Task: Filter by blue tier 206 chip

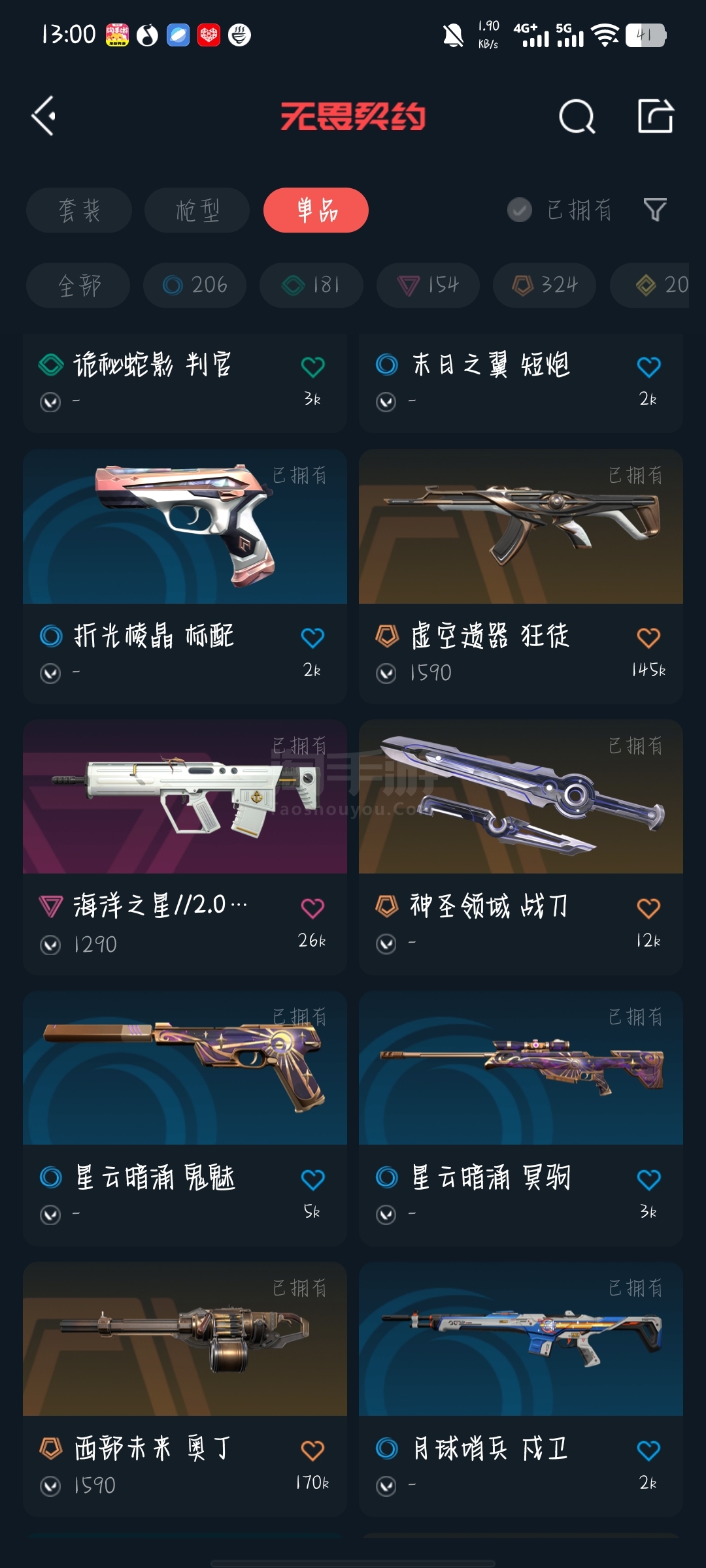Action: coord(195,286)
